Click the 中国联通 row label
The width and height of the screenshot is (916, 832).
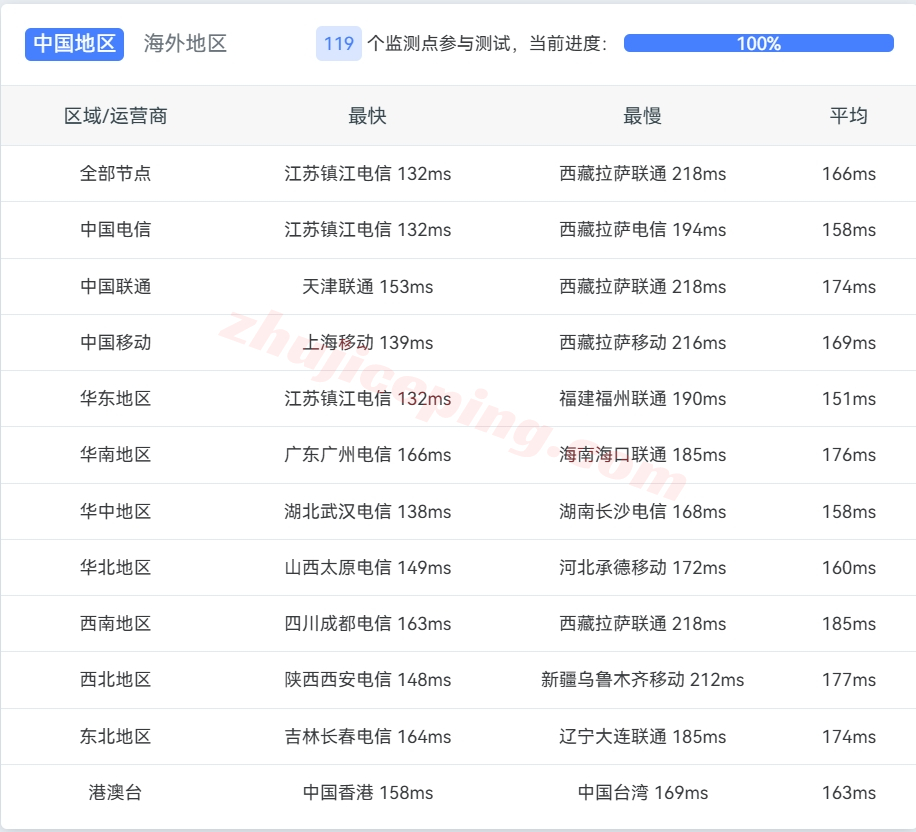click(x=116, y=286)
